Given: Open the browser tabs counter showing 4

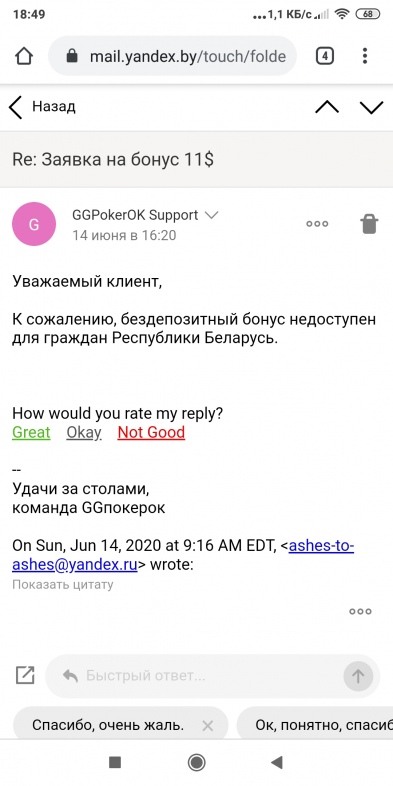Looking at the screenshot, I should coord(325,56).
